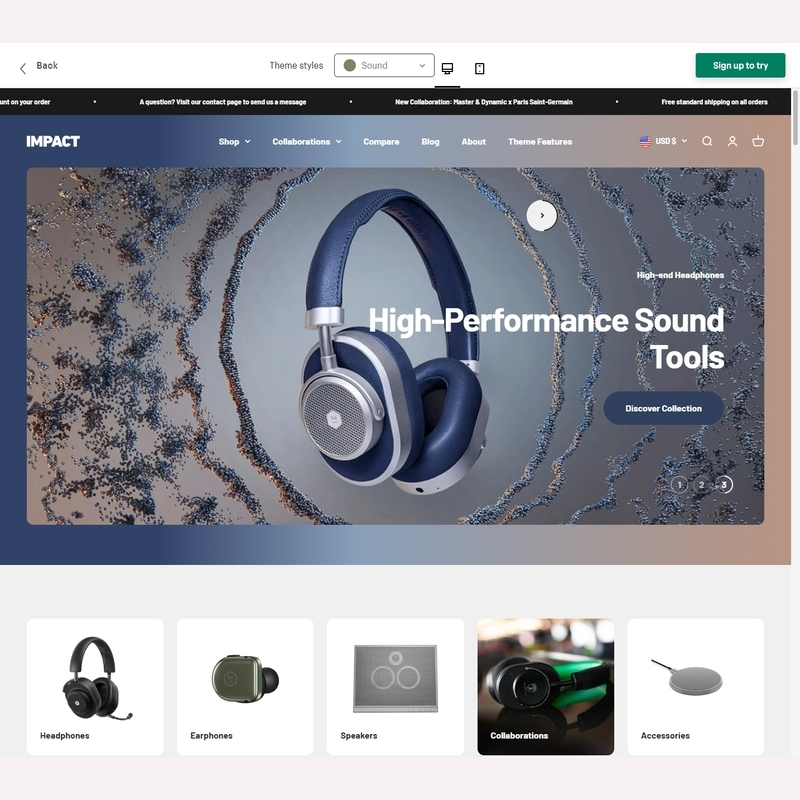Go to the Blog page
The image size is (800, 800).
pos(430,142)
